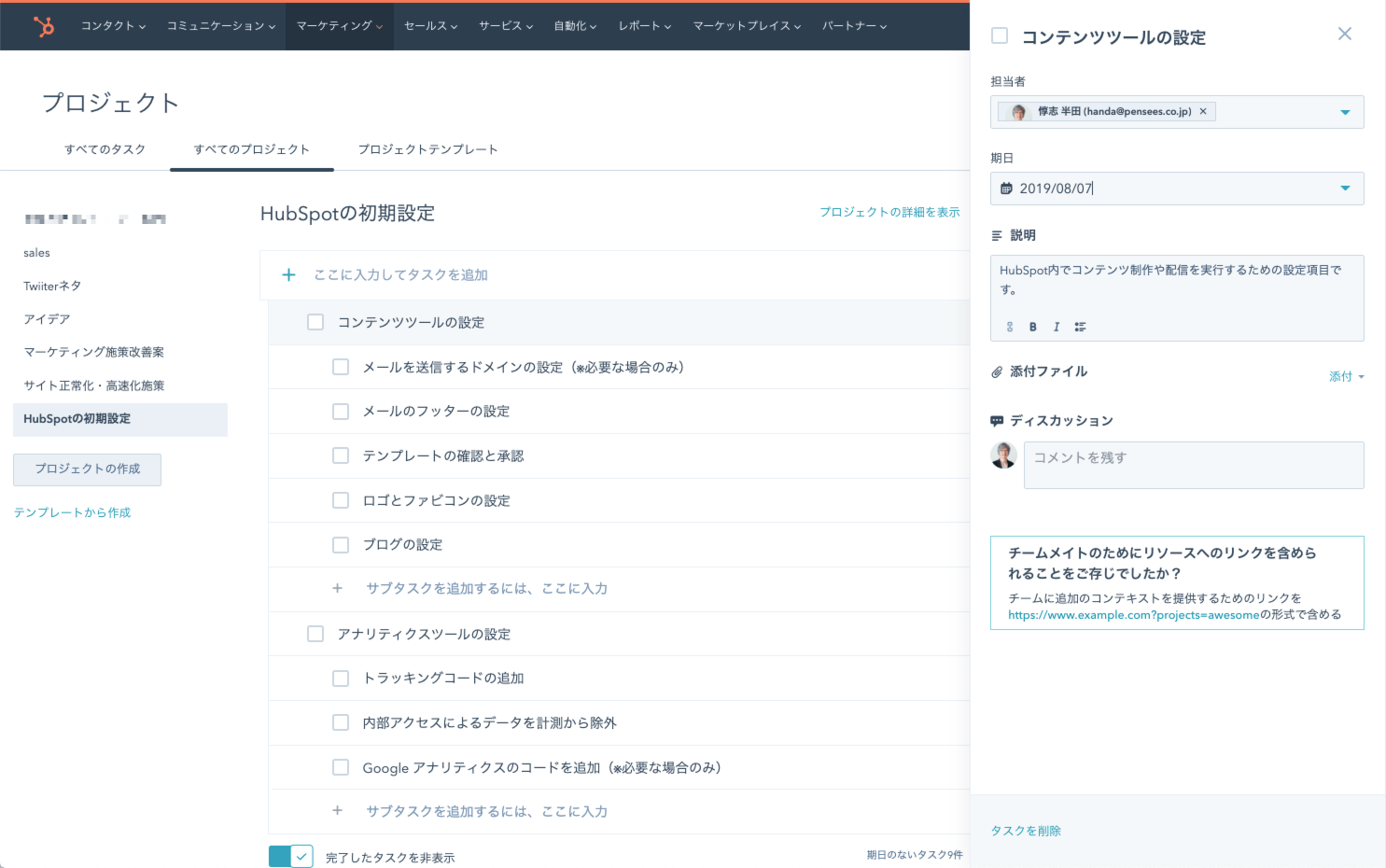Screen dimensions: 1386x868
Task: Check the メールのフッターの設定 task checkbox
Action: point(341,412)
